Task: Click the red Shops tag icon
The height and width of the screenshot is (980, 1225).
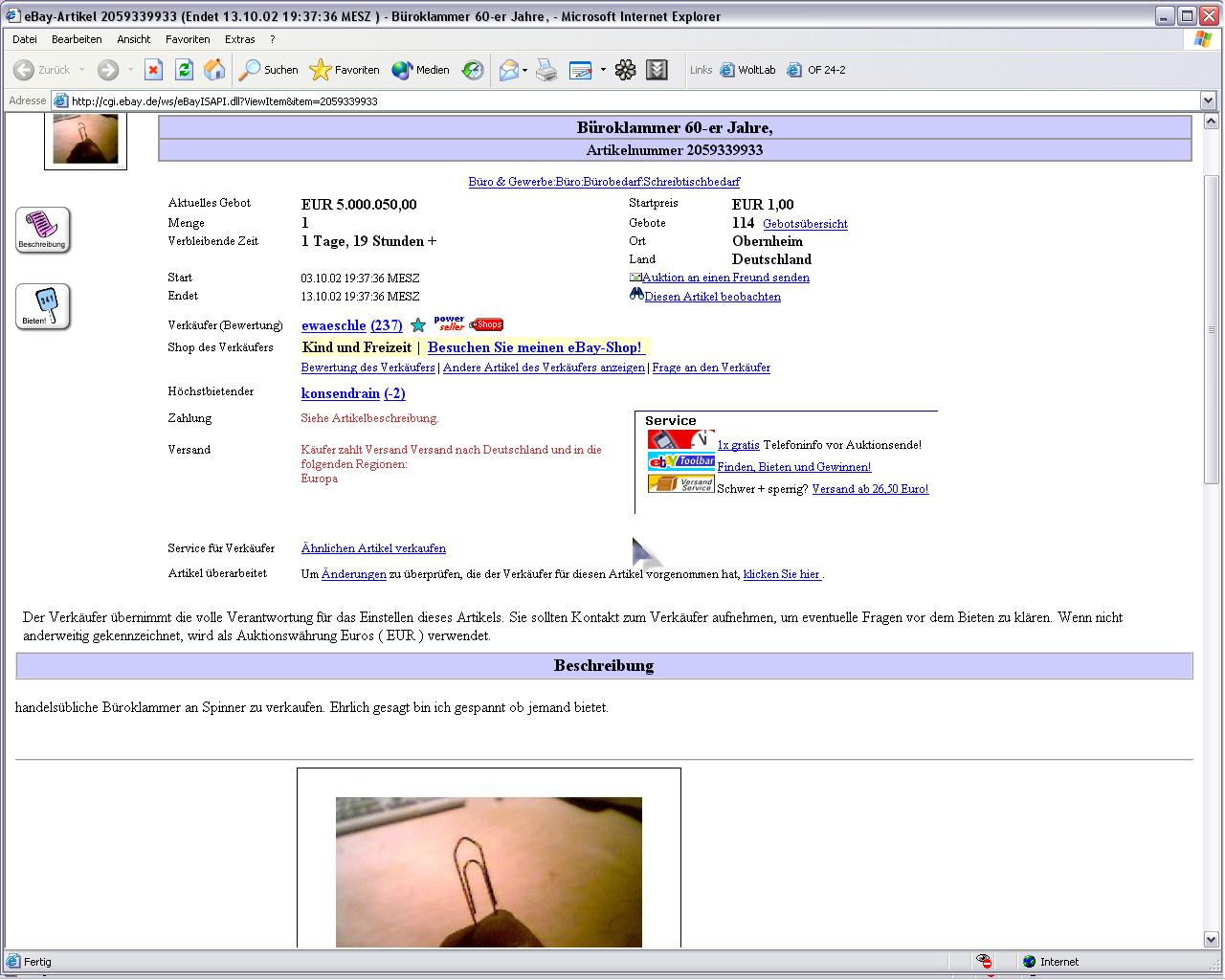Action: coord(486,324)
